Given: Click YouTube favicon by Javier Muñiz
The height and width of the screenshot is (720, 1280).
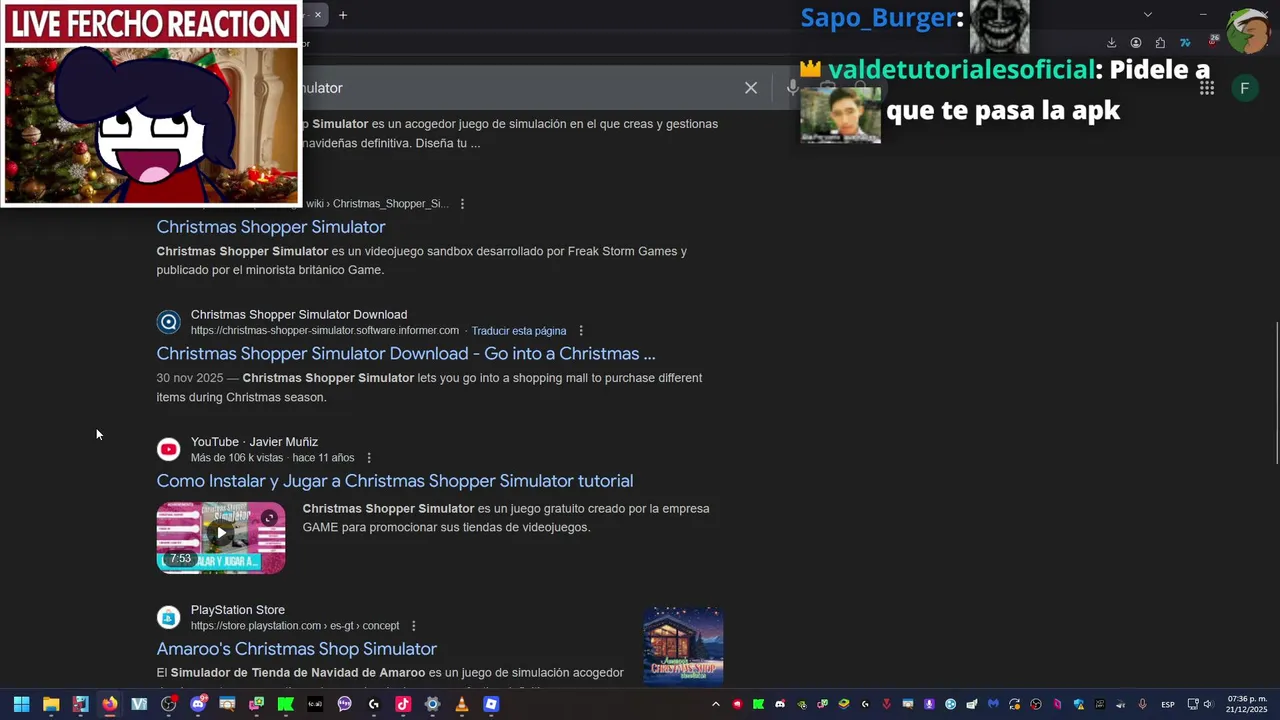Looking at the screenshot, I should [169, 449].
